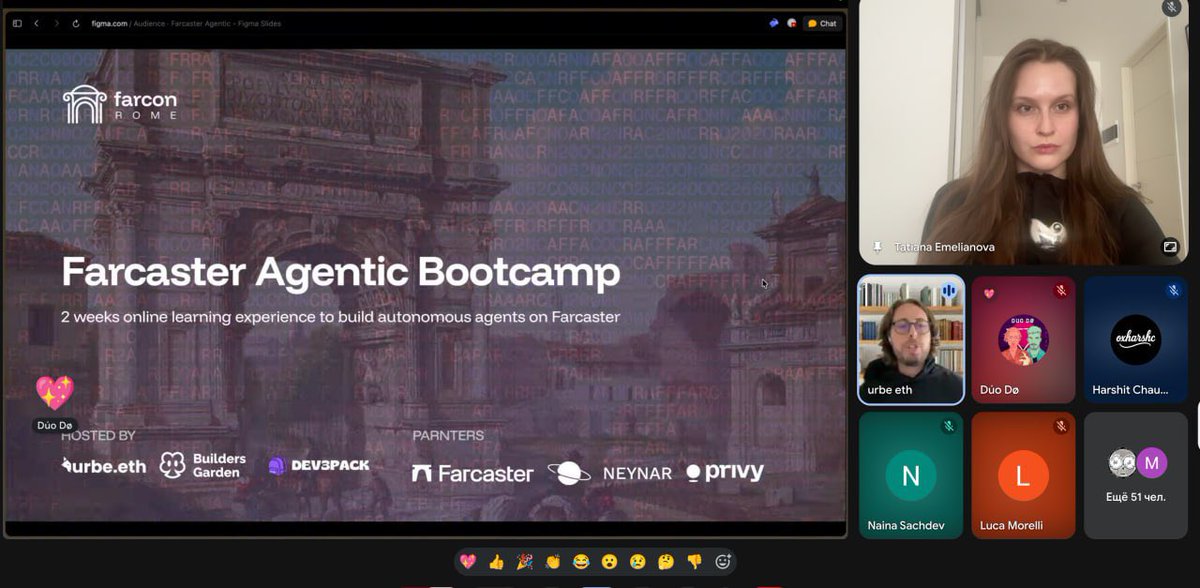Click the audio indicator on urbe eth tile

pyautogui.click(x=948, y=291)
